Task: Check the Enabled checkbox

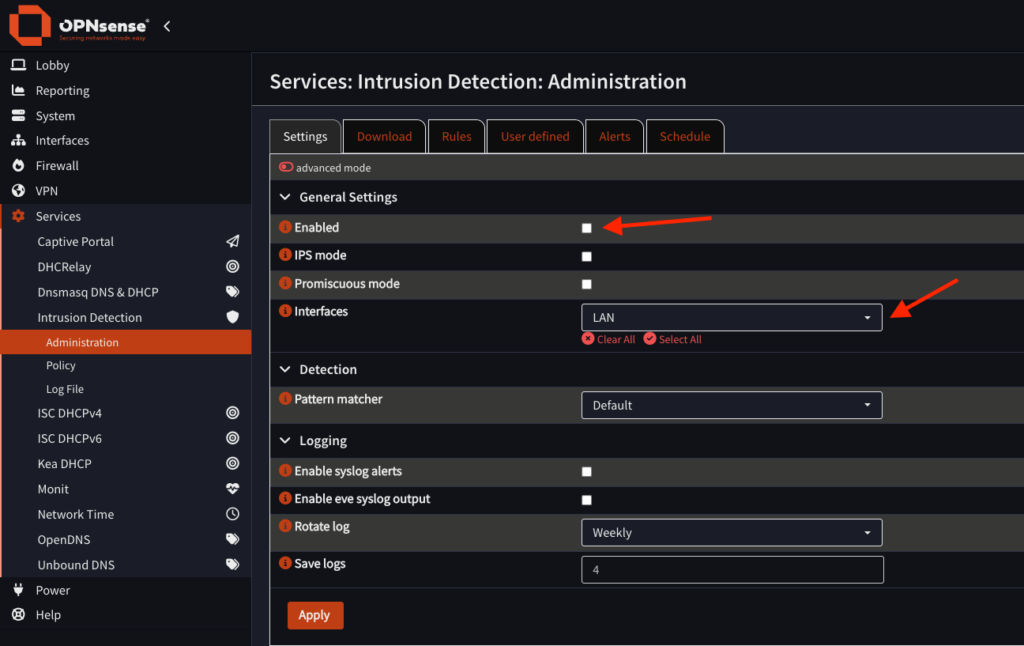Action: pos(586,228)
